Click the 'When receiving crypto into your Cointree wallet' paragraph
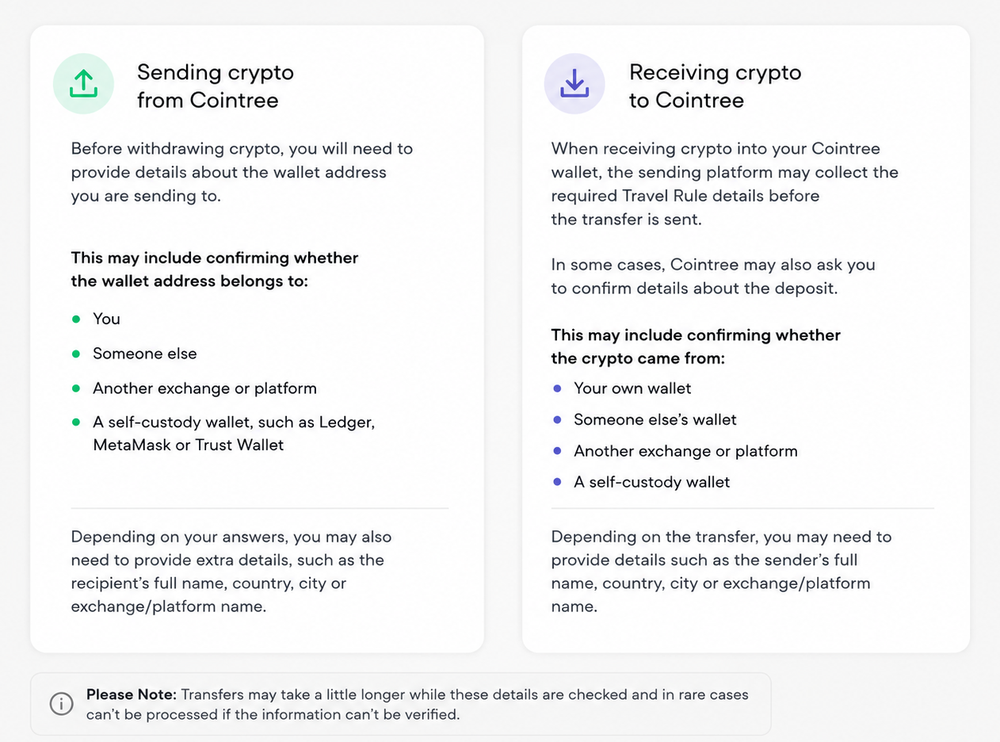Image resolution: width=1000 pixels, height=742 pixels. click(724, 184)
